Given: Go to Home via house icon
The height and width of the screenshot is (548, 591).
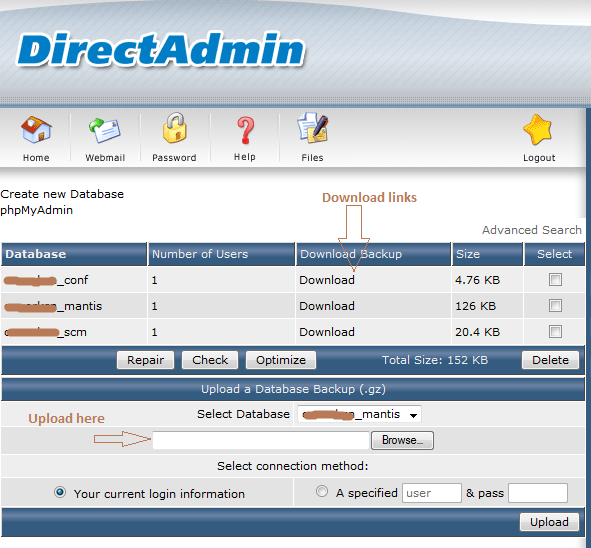Looking at the screenshot, I should click(x=36, y=130).
